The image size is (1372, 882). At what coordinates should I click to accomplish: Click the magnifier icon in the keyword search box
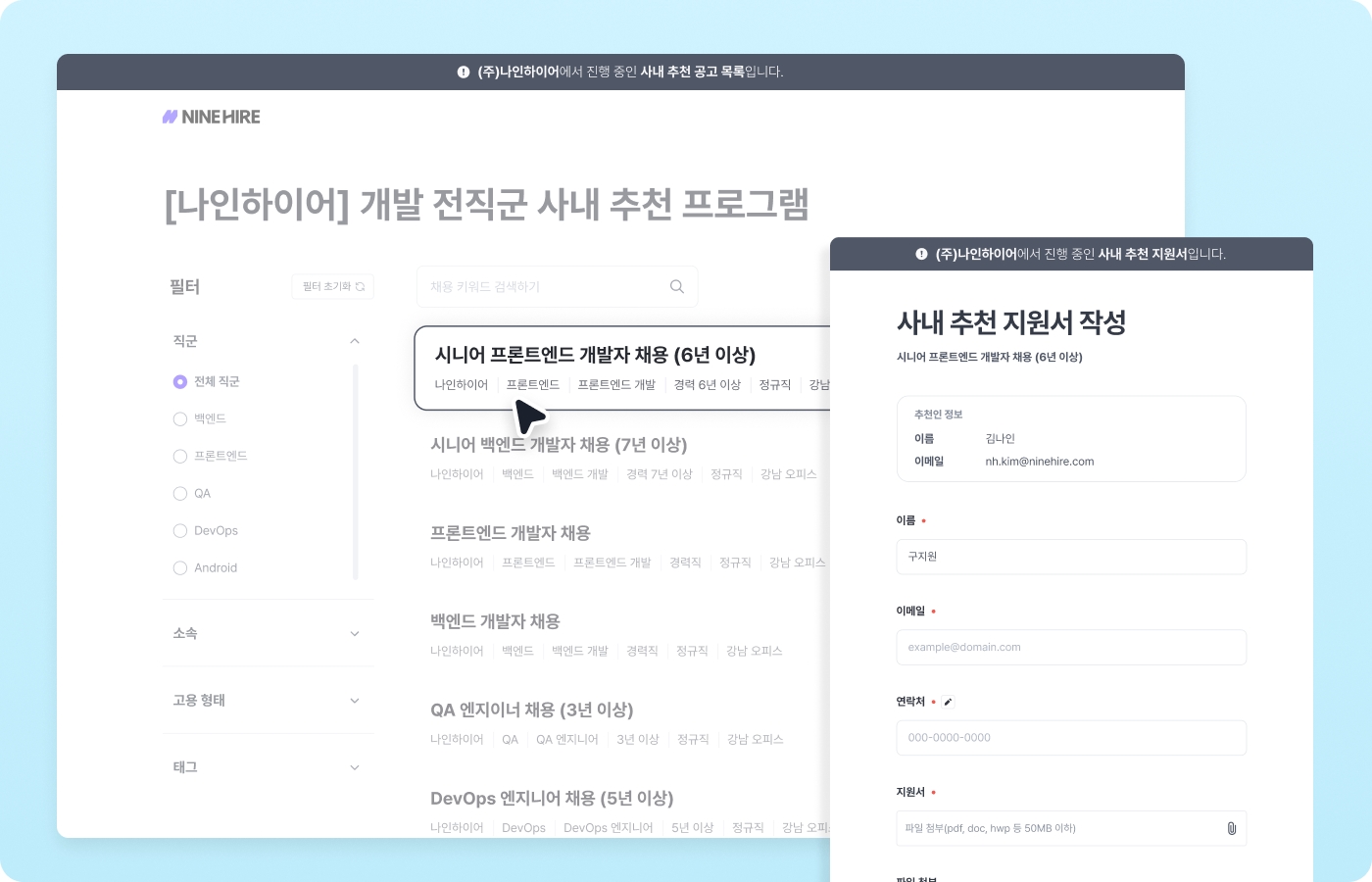point(676,286)
